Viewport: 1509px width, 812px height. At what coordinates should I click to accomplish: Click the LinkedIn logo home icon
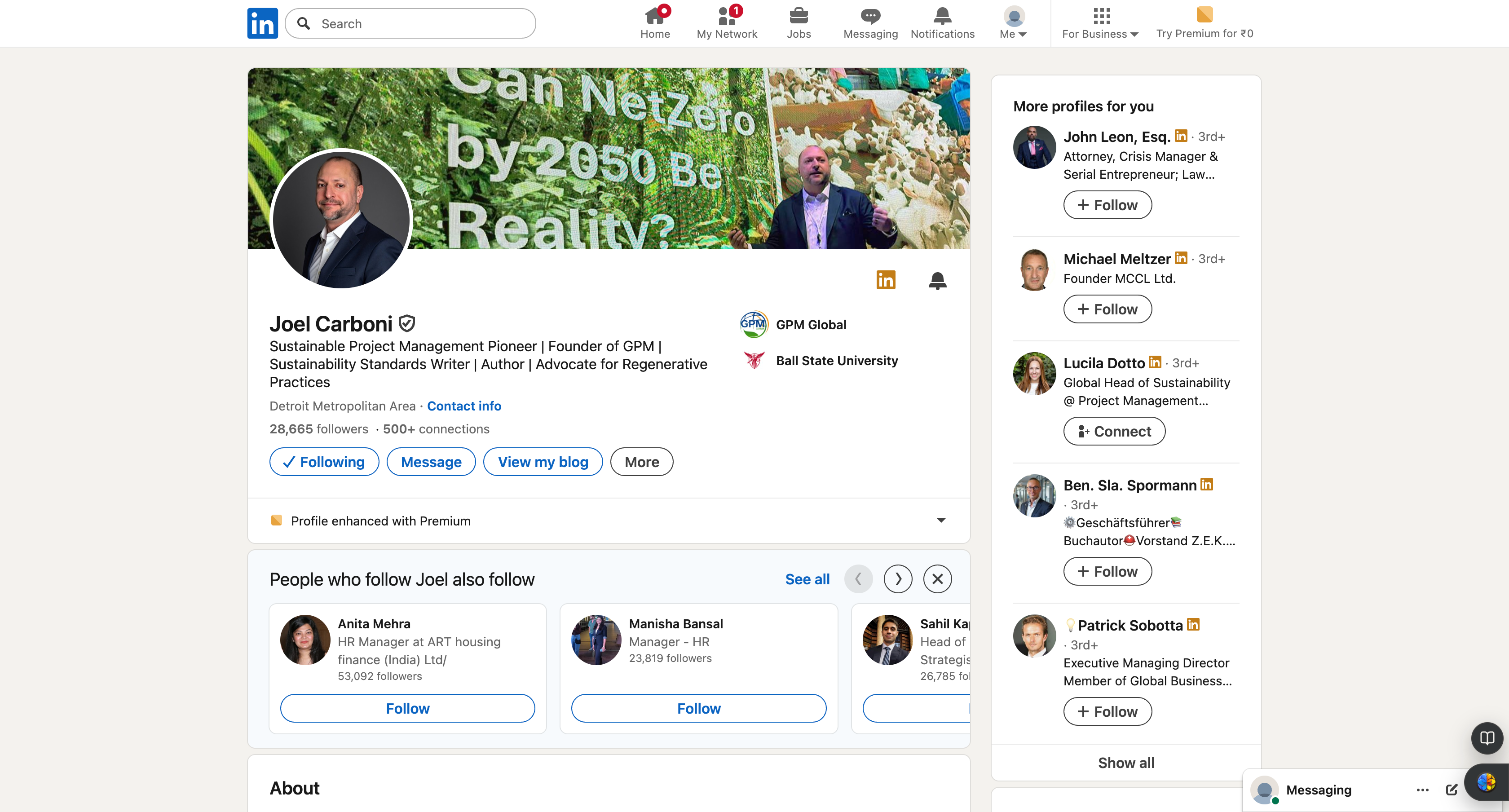[x=262, y=23]
